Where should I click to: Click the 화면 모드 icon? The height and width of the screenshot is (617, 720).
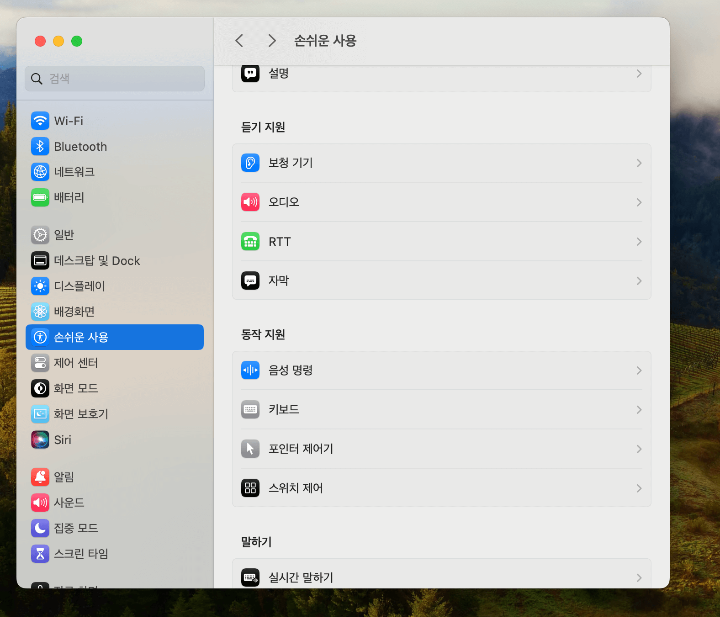(x=40, y=388)
